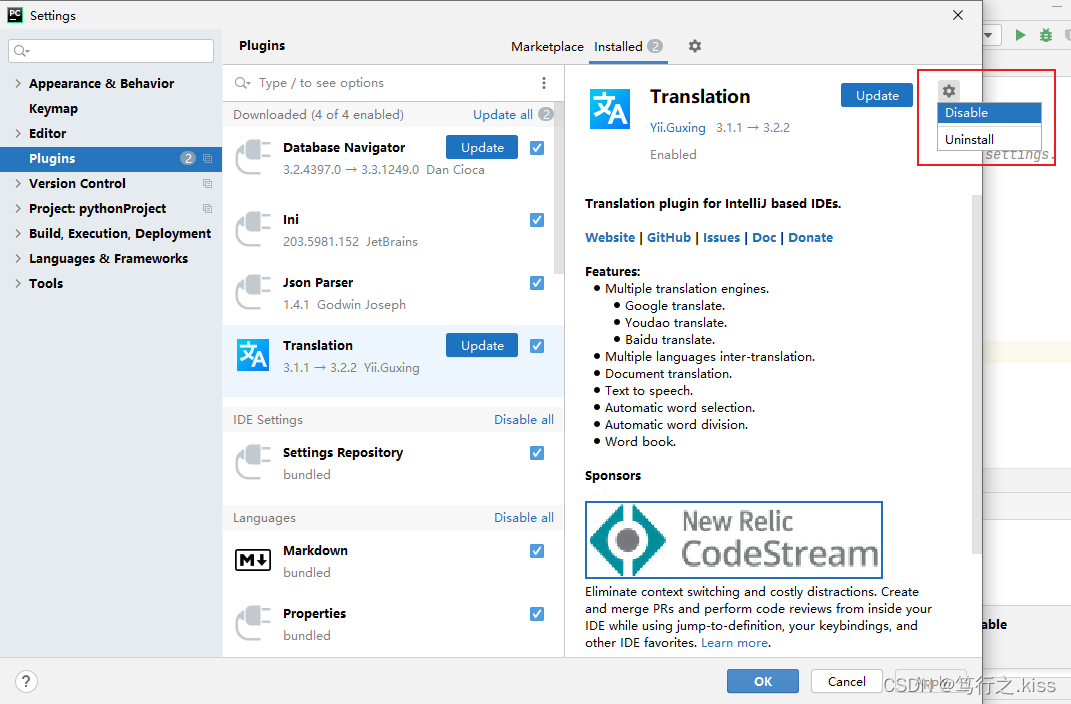Click the New Relic CodeStream sponsor banner
Viewport: 1071px width, 704px height.
[734, 539]
